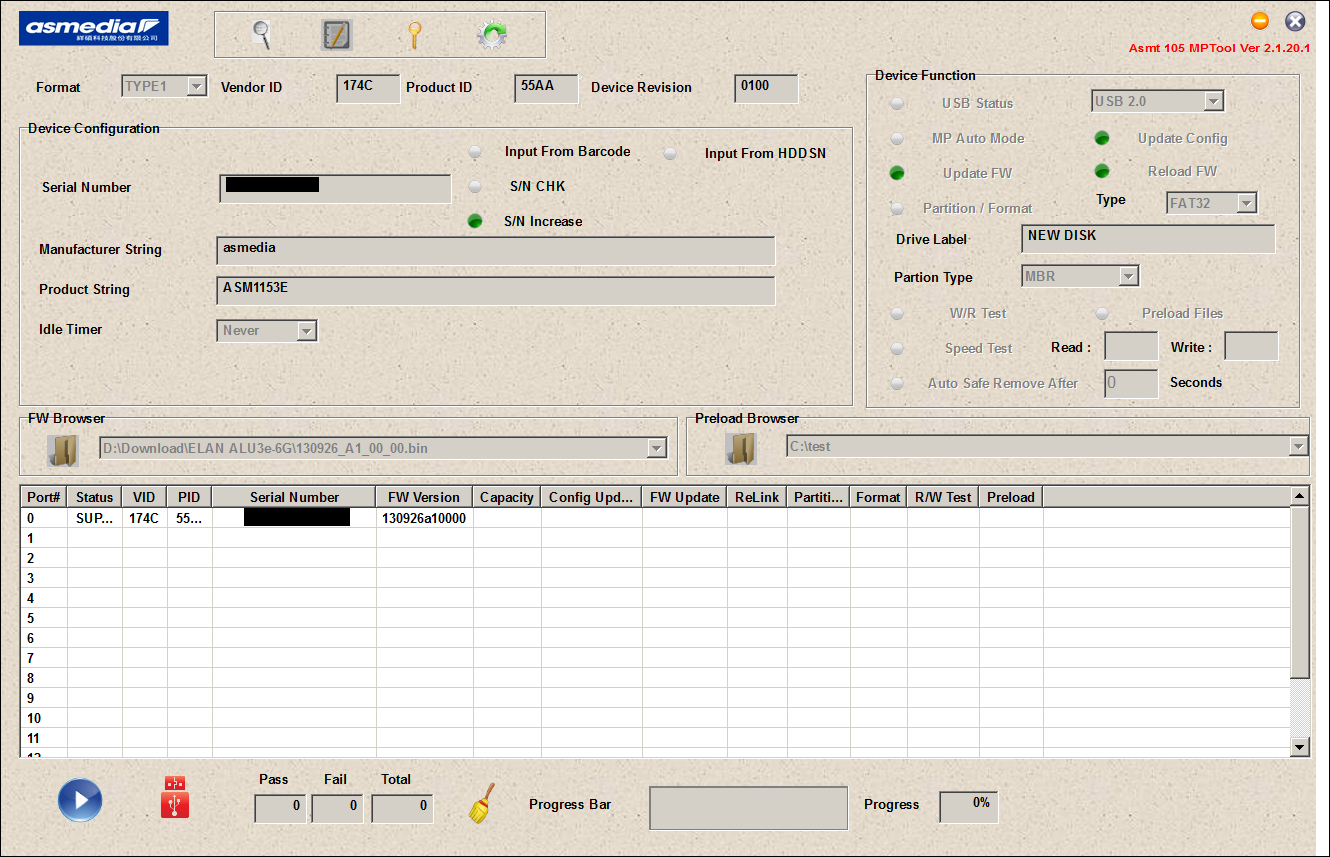Click the FW Version column header
The width and height of the screenshot is (1330, 857).
(424, 497)
